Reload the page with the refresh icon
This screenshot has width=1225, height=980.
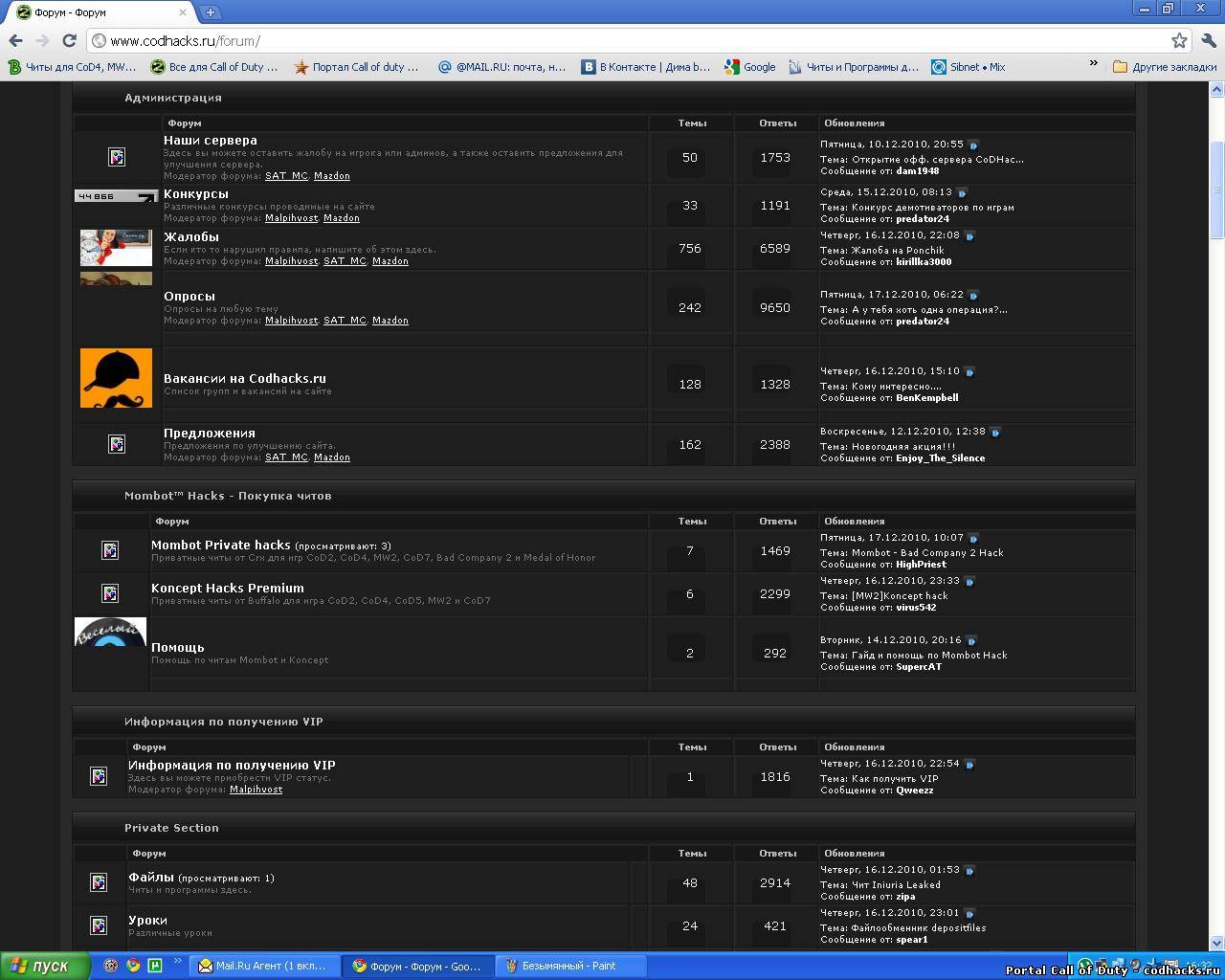[x=69, y=40]
